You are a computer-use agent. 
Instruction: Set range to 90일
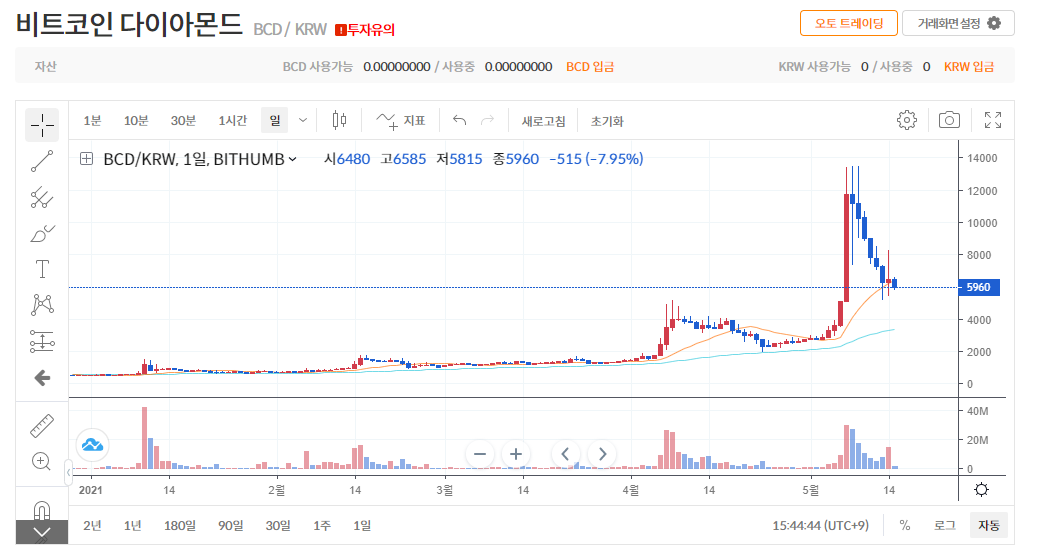tap(231, 526)
